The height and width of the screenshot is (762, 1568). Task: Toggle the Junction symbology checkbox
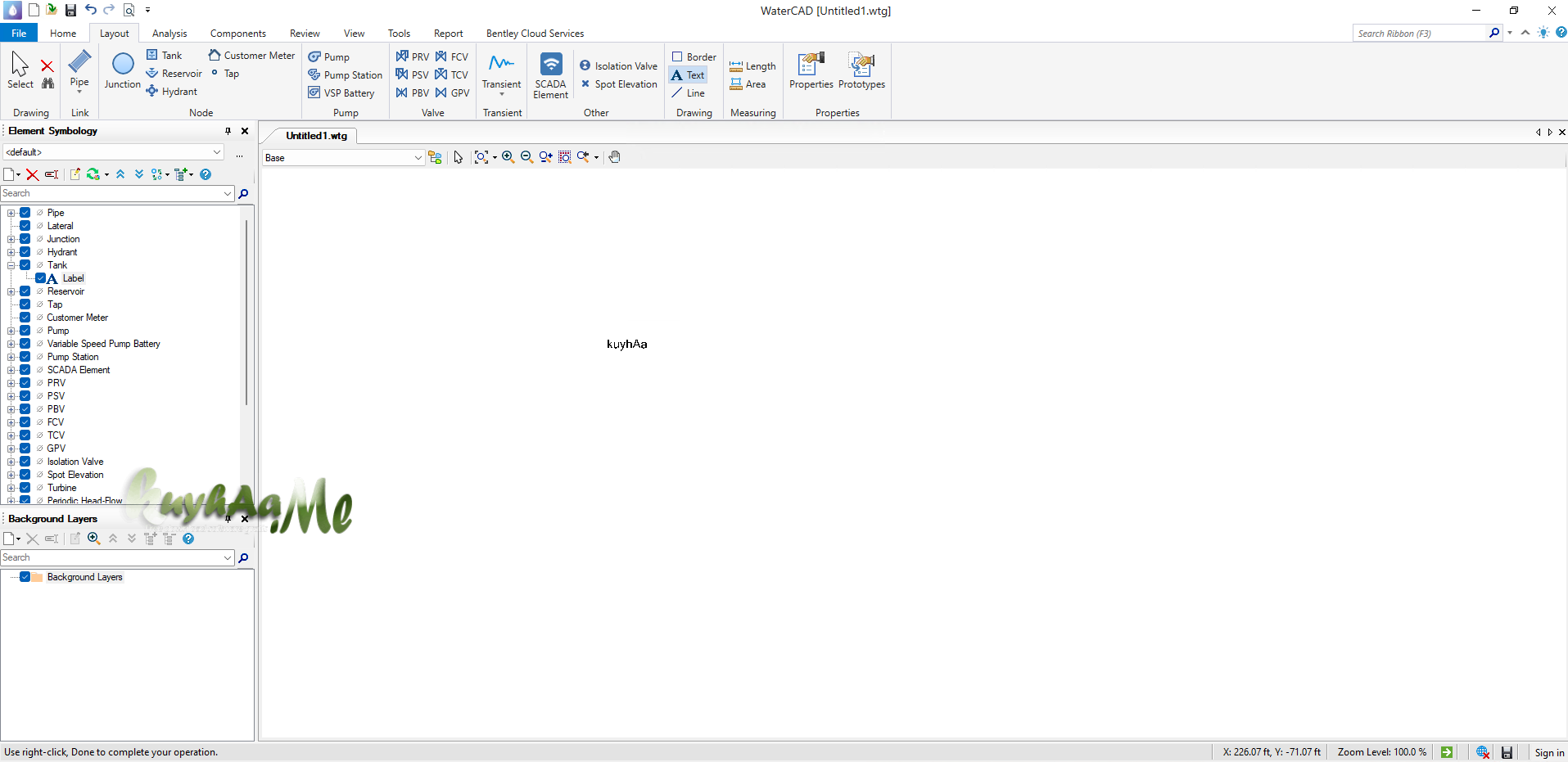pyautogui.click(x=25, y=239)
